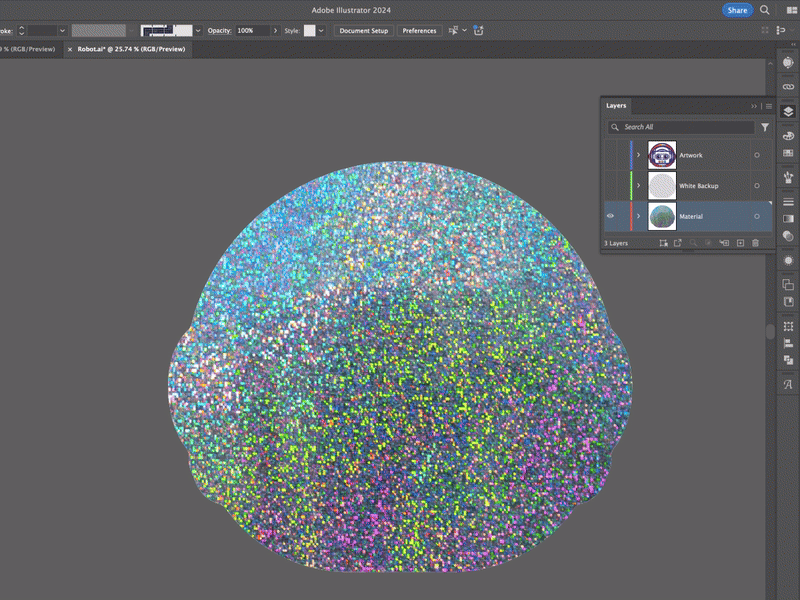Click Preferences button
Viewport: 800px width, 600px height.
(419, 31)
